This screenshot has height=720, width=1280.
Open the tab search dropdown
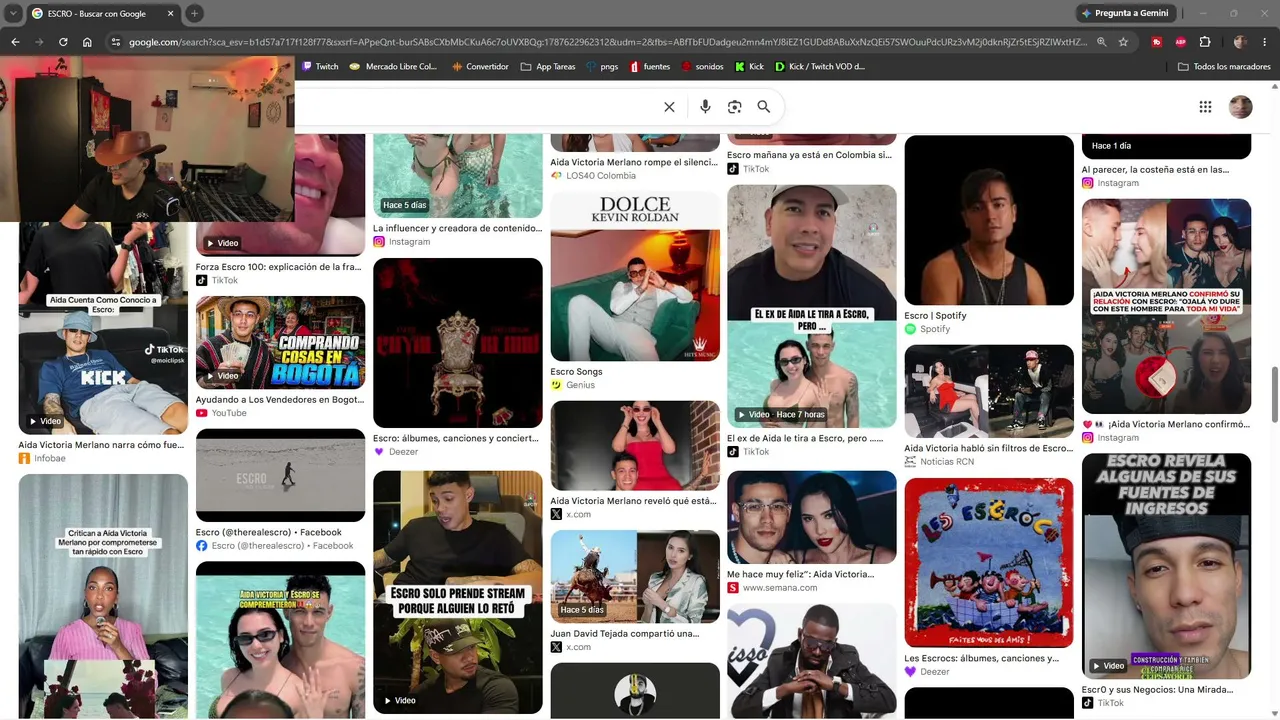click(x=11, y=13)
